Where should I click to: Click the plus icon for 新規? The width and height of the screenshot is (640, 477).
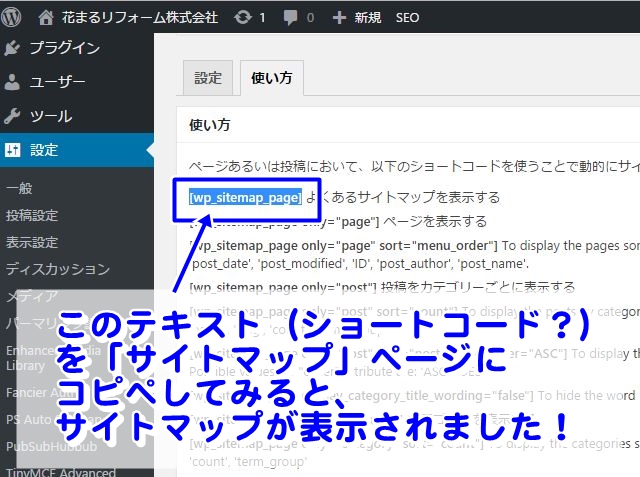tap(338, 17)
